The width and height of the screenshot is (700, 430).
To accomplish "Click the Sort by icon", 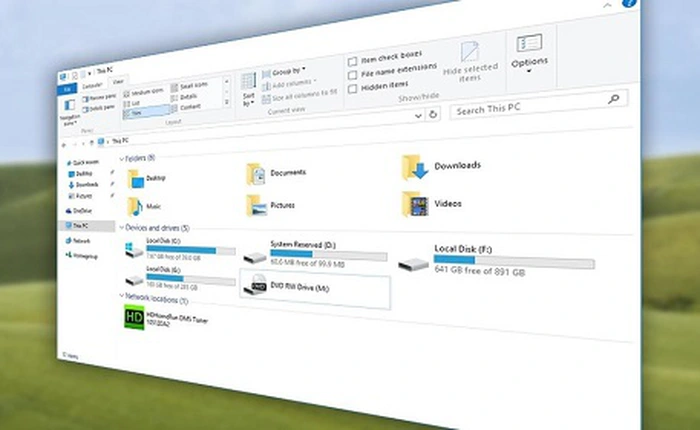I will [x=248, y=82].
